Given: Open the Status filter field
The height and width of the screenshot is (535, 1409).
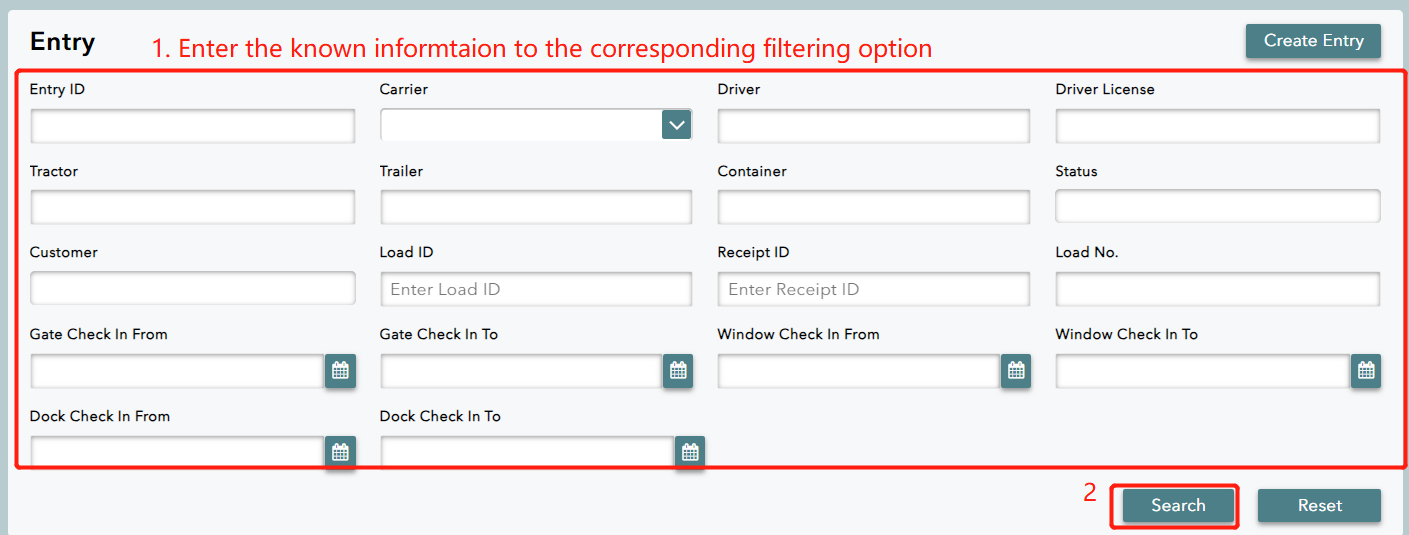Looking at the screenshot, I should [1217, 207].
